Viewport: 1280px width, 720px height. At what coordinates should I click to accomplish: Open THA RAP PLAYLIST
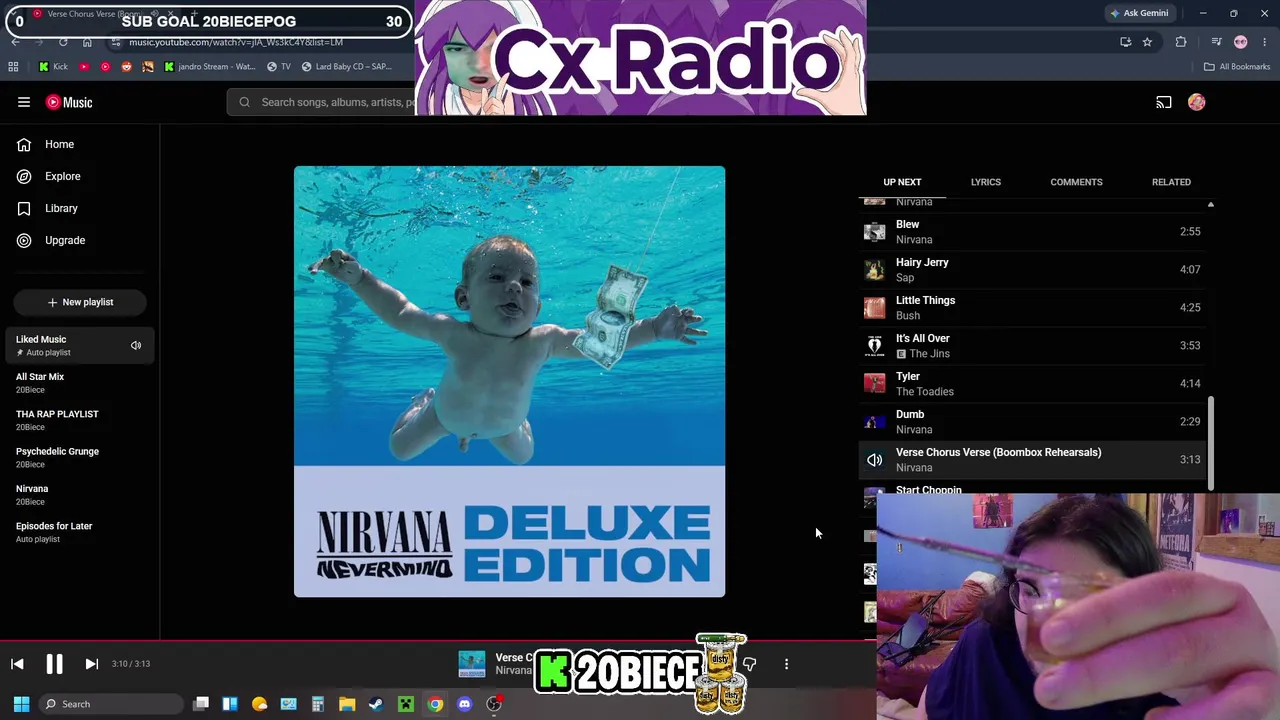click(80, 420)
